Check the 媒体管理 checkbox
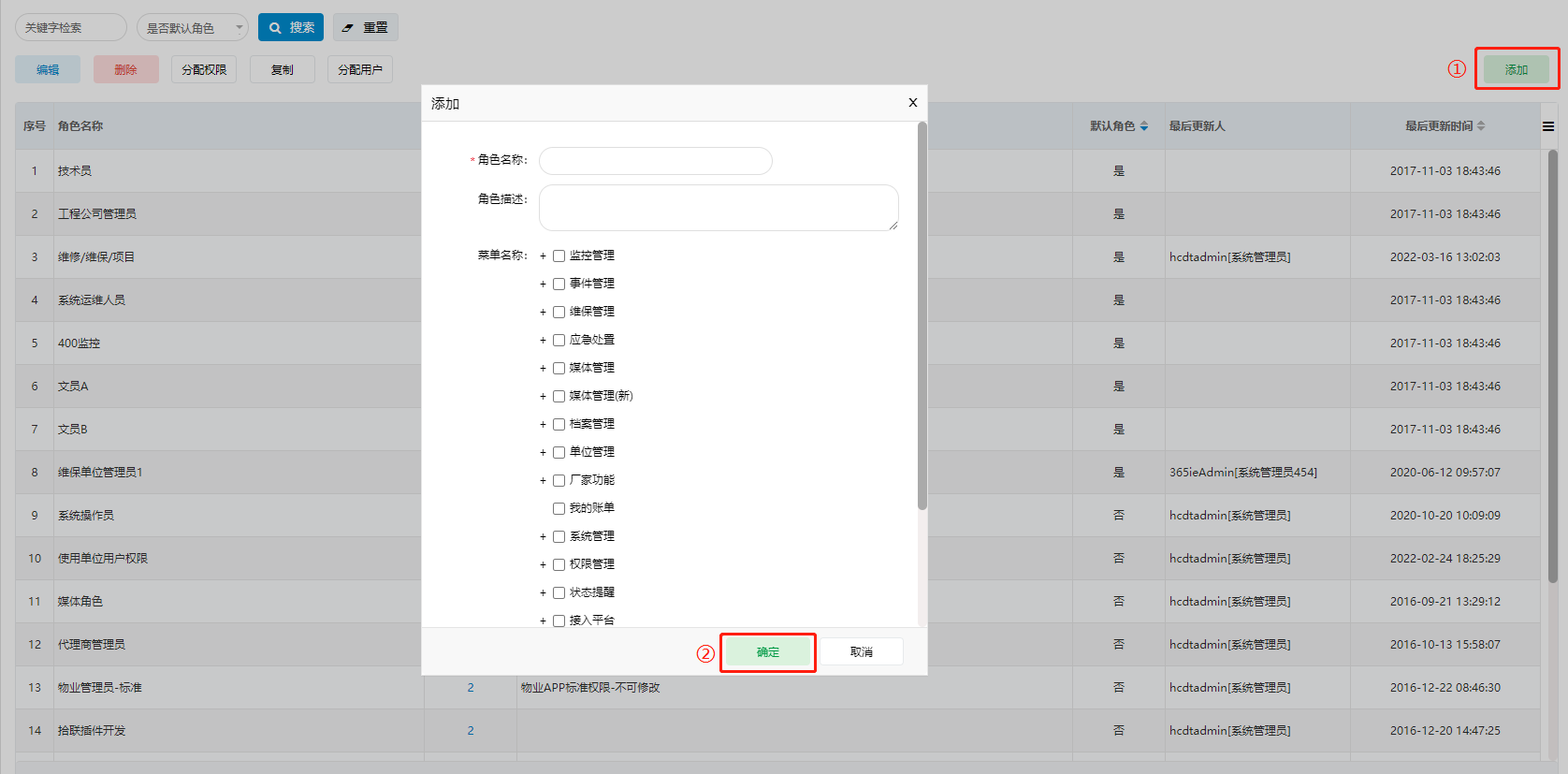The height and width of the screenshot is (774, 1568). [559, 368]
